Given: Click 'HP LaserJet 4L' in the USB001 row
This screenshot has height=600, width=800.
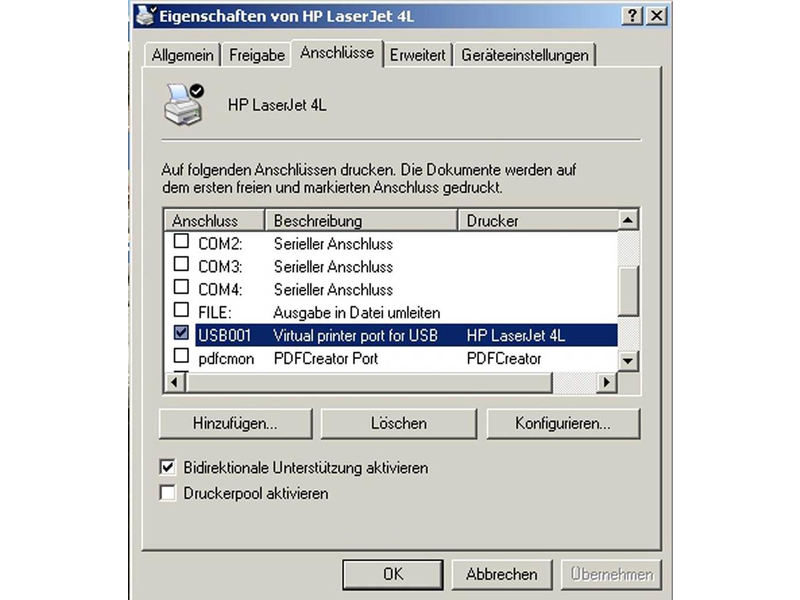Looking at the screenshot, I should tap(516, 335).
